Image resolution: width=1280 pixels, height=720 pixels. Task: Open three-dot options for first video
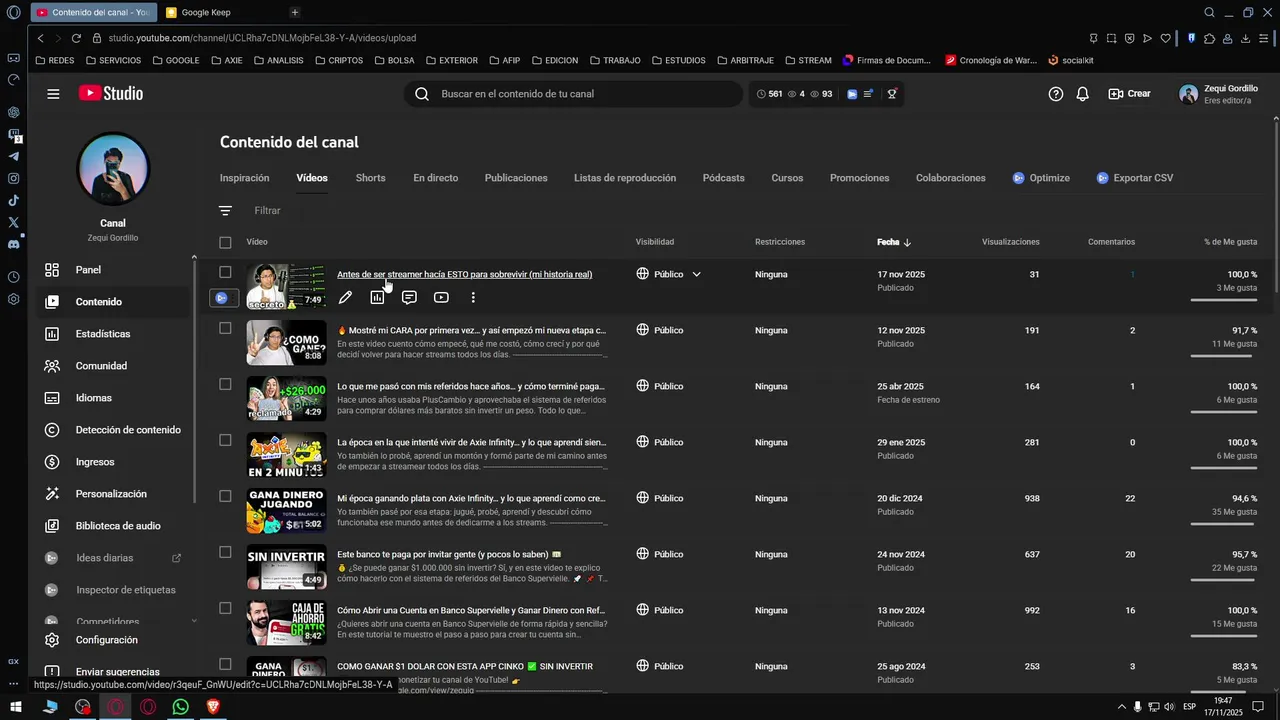(473, 297)
